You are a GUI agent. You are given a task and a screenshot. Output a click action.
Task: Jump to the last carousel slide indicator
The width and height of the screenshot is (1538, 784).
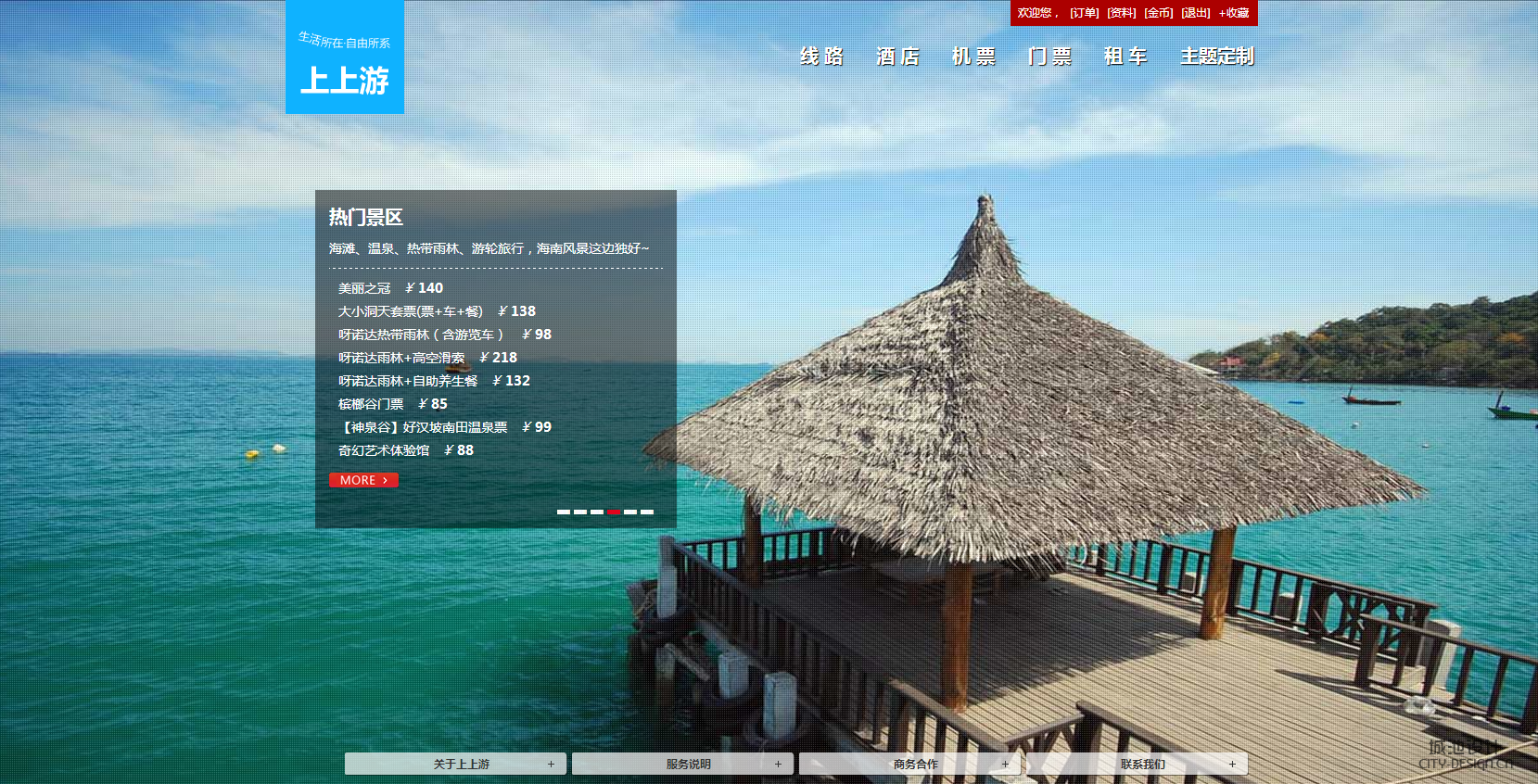[x=647, y=512]
